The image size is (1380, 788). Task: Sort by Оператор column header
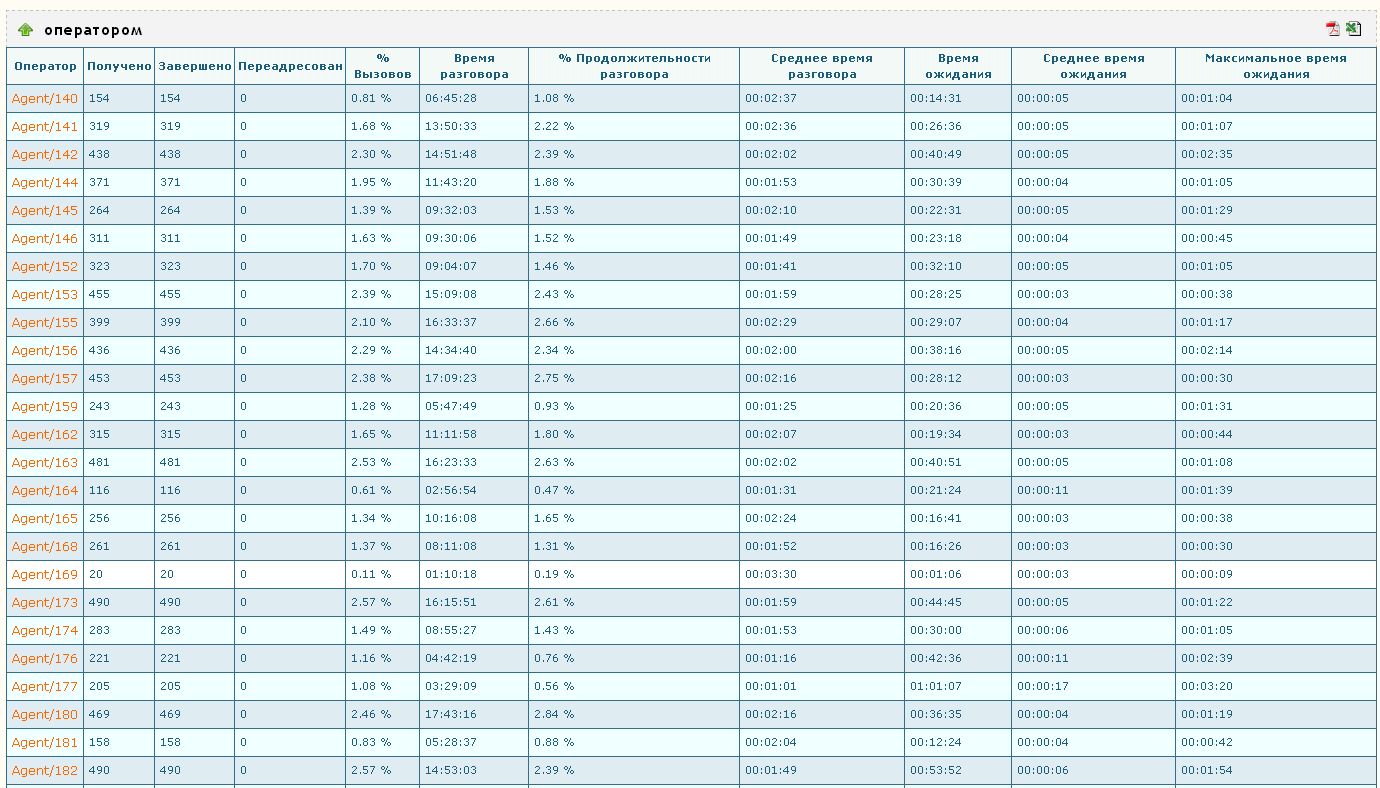(45, 66)
